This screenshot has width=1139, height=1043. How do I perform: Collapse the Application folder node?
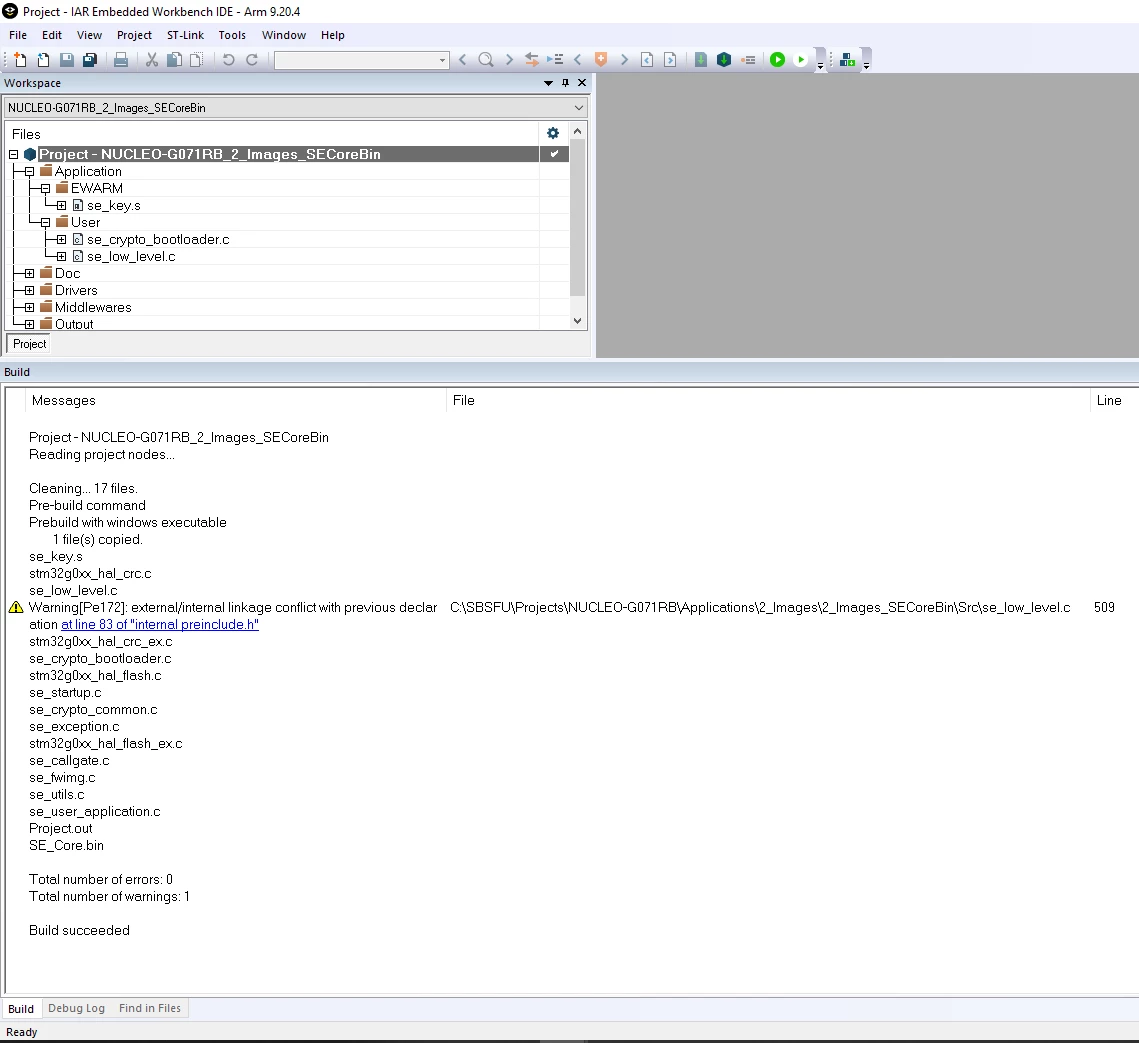(x=29, y=171)
